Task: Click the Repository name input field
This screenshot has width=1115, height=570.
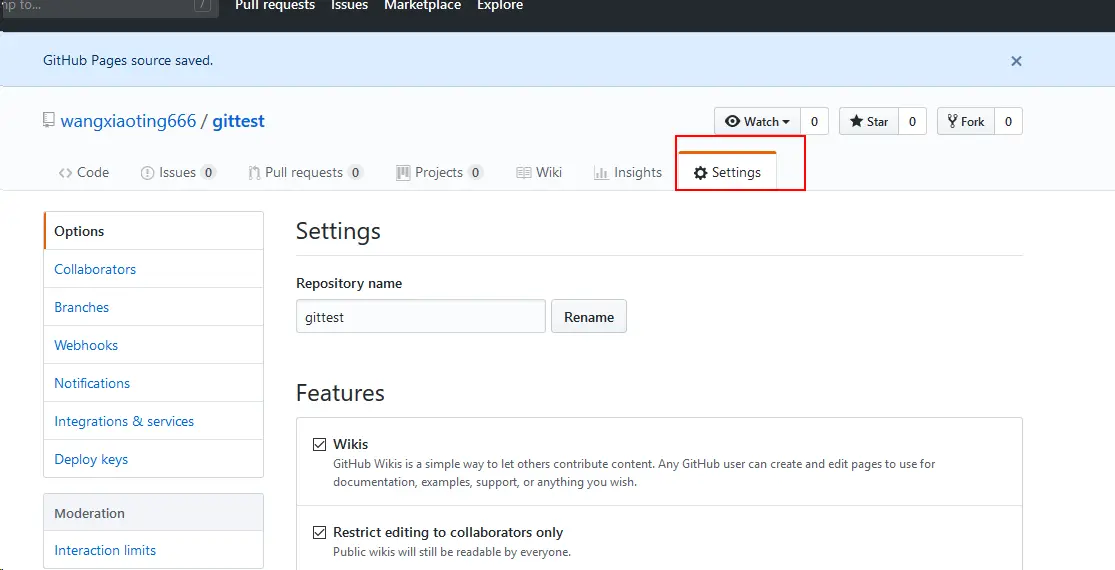Action: [421, 316]
